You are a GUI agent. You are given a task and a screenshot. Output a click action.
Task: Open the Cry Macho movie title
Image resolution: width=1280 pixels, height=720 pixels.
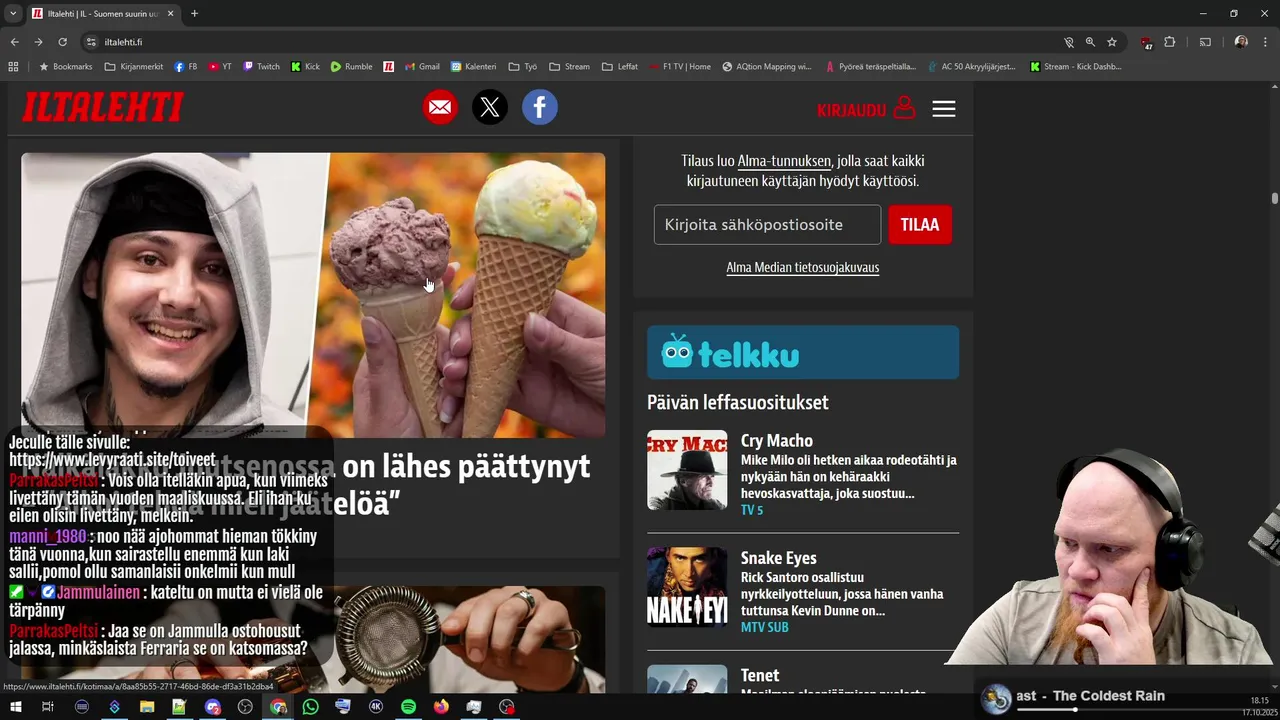(x=777, y=441)
